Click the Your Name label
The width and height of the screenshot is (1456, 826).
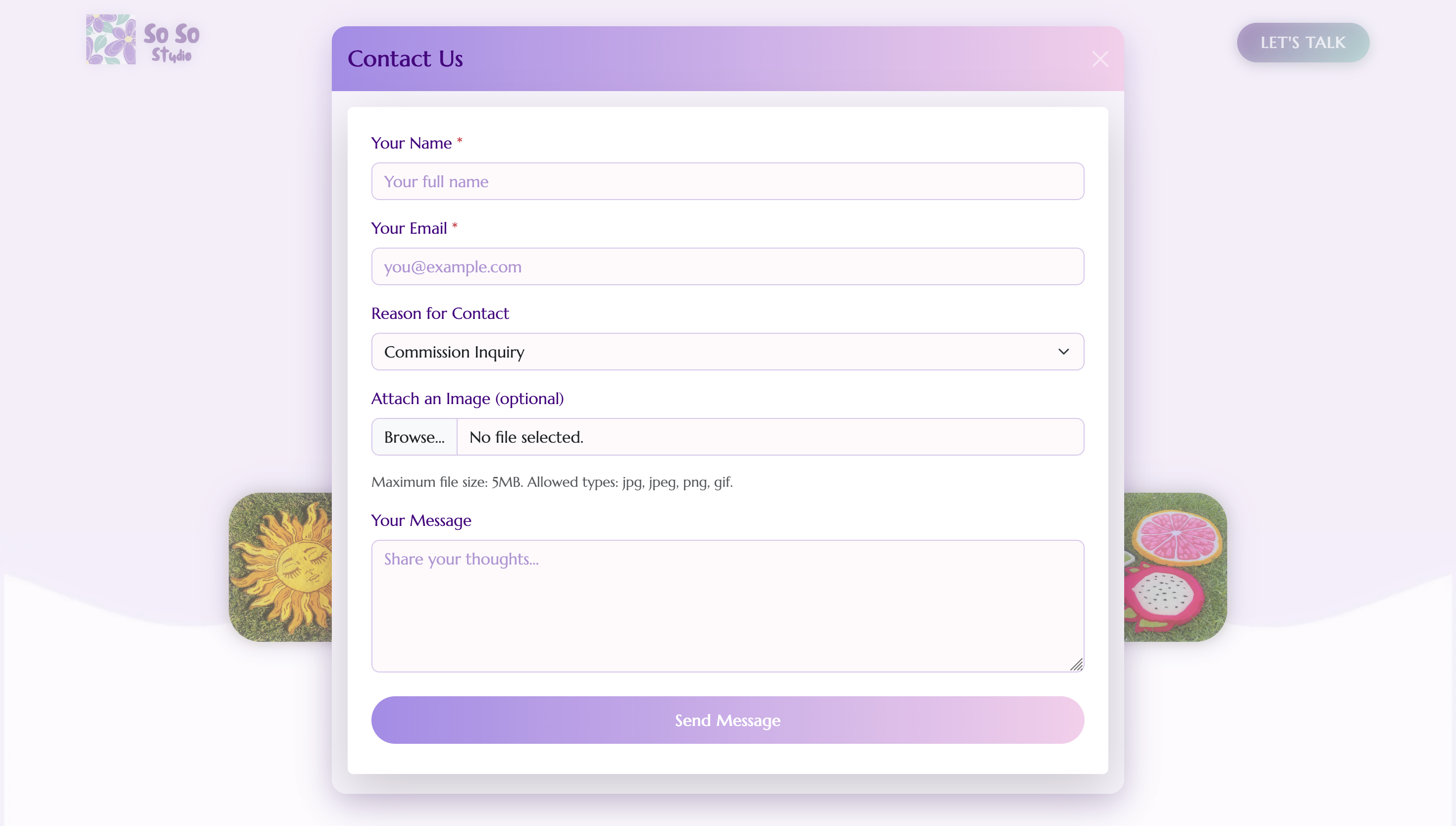(411, 144)
